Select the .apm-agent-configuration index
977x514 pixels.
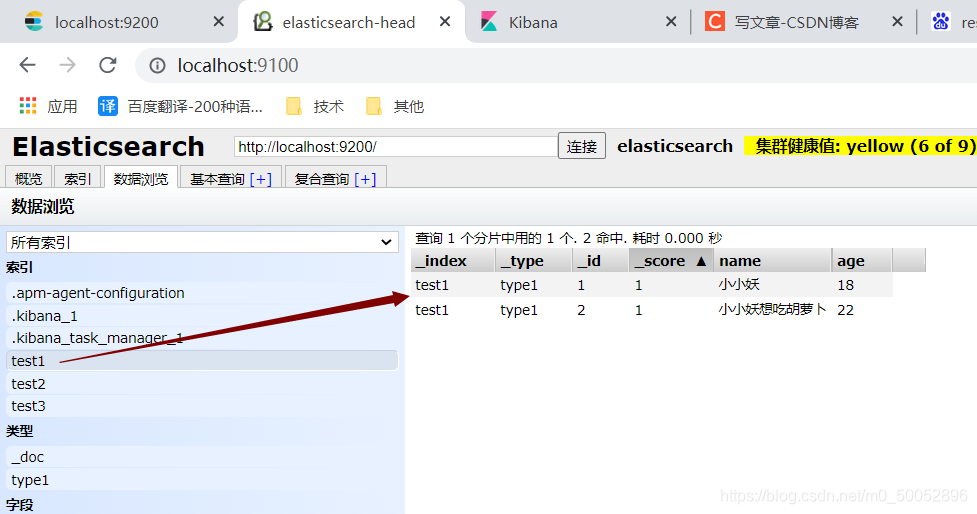pos(202,293)
